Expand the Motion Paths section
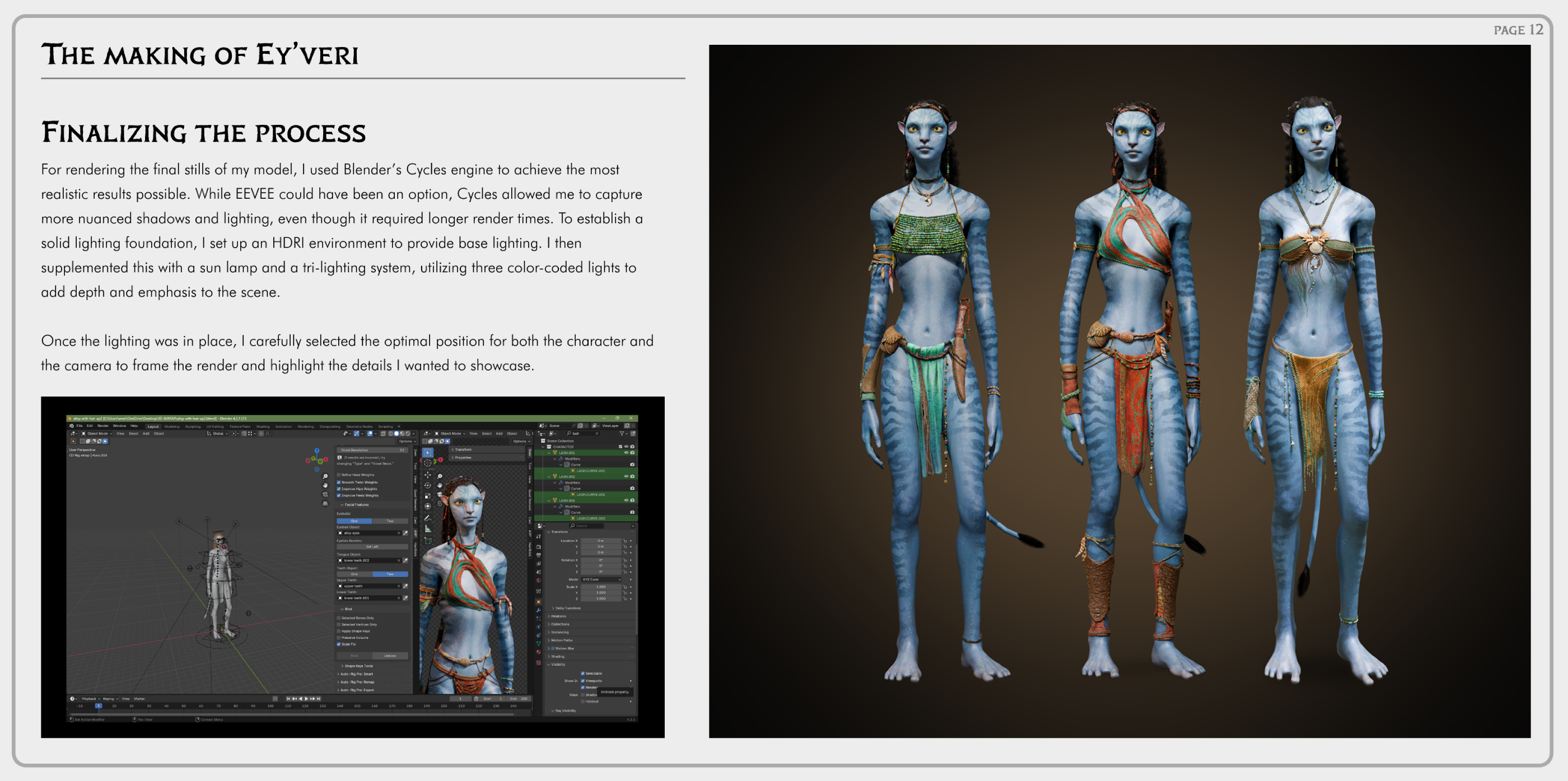 (561, 640)
